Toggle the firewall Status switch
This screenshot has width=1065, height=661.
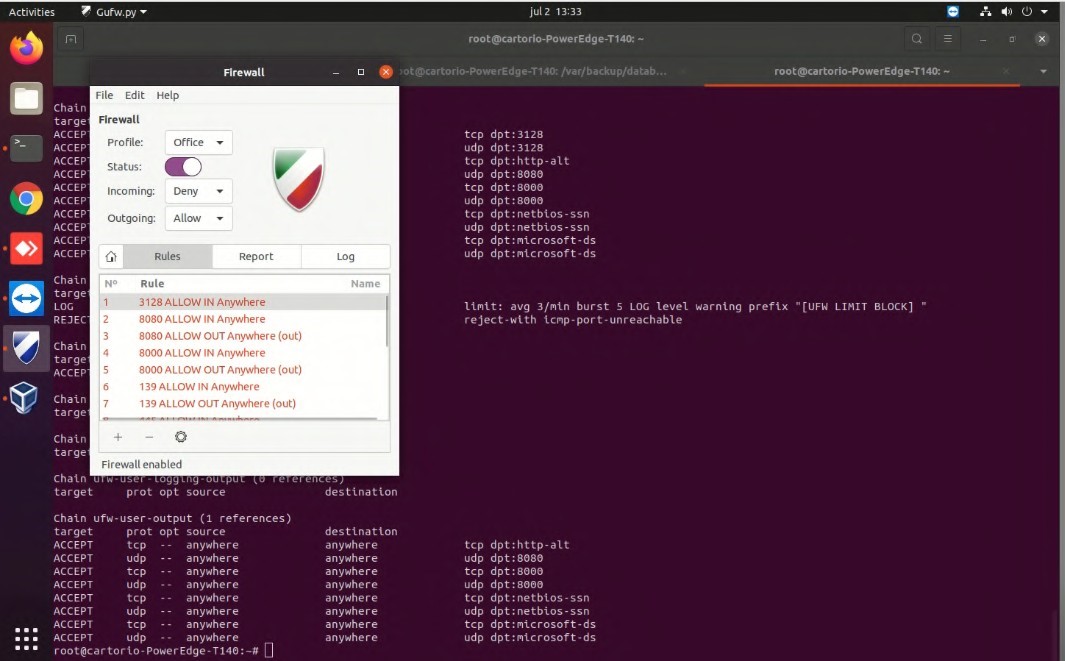183,167
